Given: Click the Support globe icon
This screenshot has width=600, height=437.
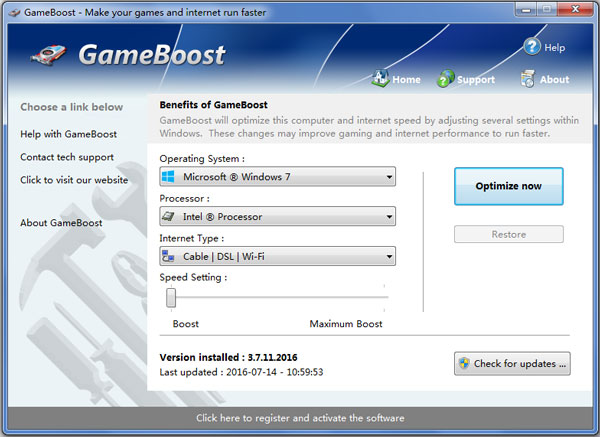Looking at the screenshot, I should pyautogui.click(x=446, y=79).
